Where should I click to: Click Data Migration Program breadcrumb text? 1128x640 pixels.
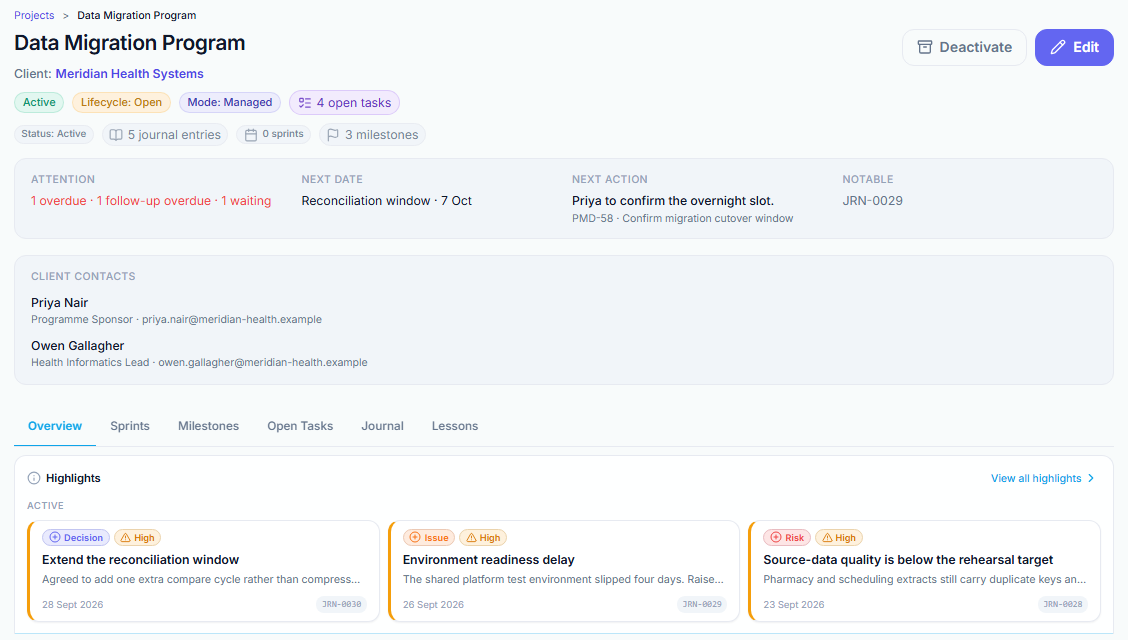137,15
